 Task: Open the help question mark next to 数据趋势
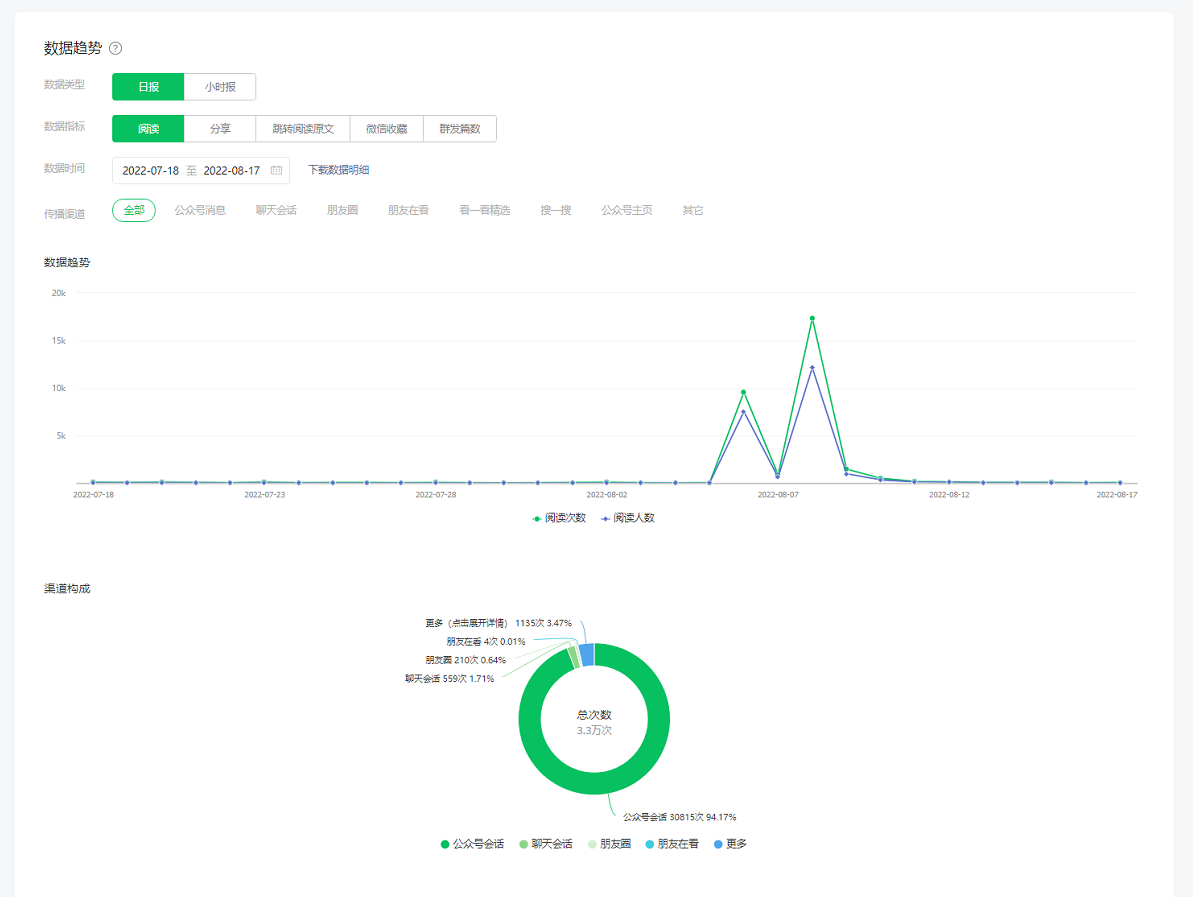tap(116, 49)
